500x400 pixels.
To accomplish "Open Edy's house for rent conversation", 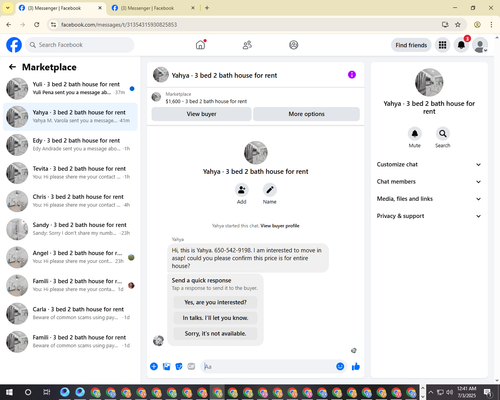I will click(x=70, y=145).
